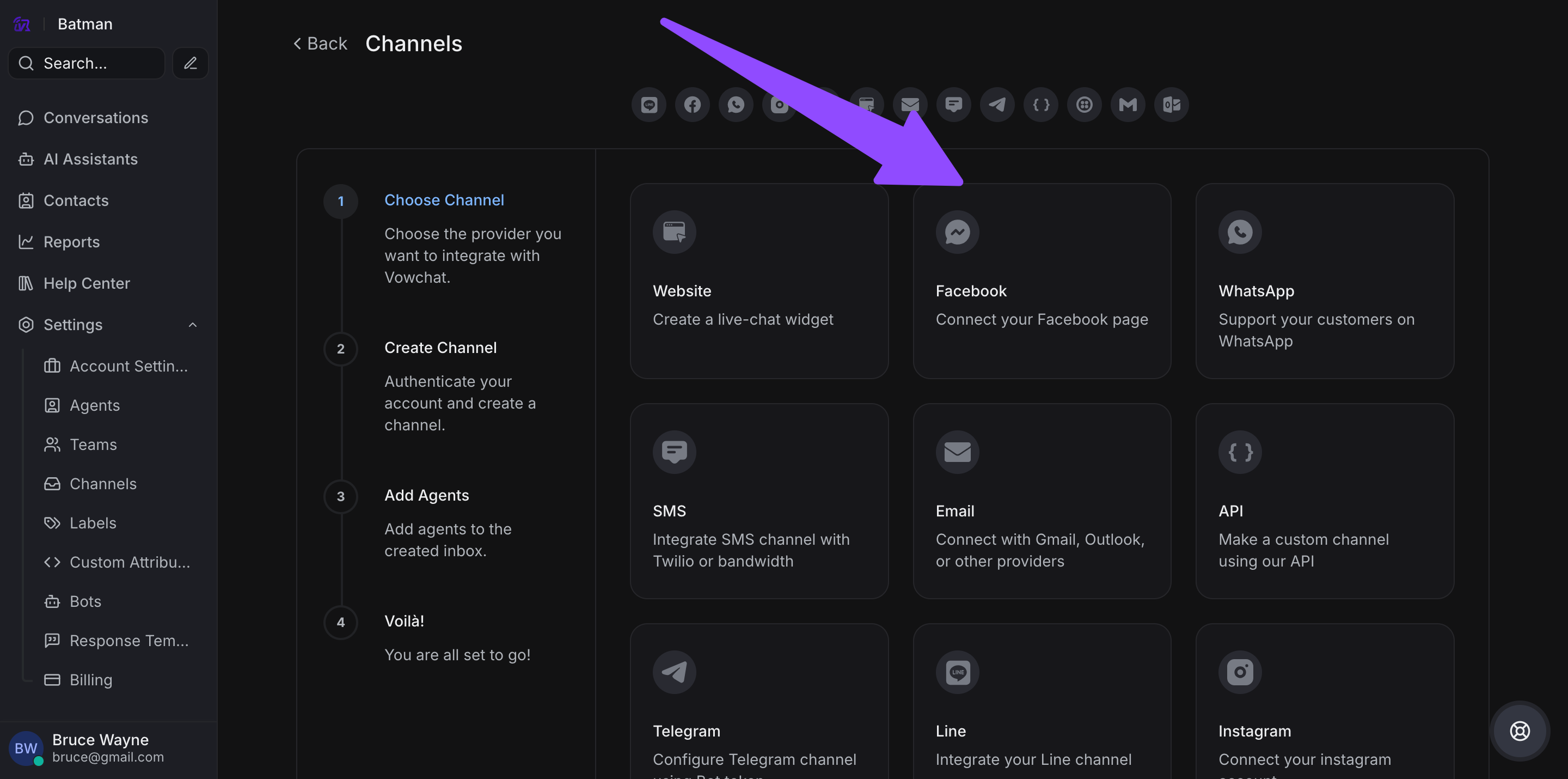Open the Reports section
The height and width of the screenshot is (779, 1568).
pyautogui.click(x=71, y=242)
